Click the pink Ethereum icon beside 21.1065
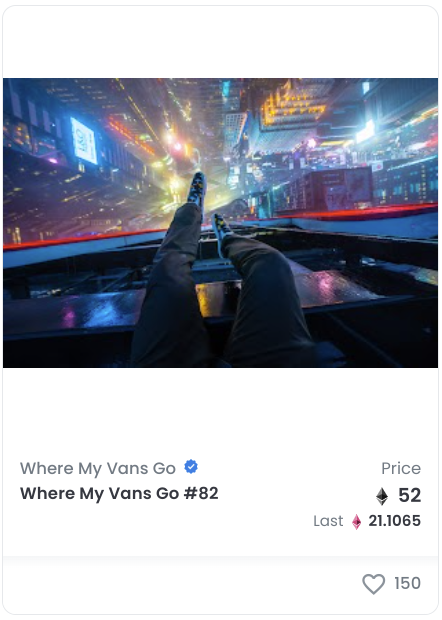Screen dimensions: 442x620 pyautogui.click(x=356, y=522)
